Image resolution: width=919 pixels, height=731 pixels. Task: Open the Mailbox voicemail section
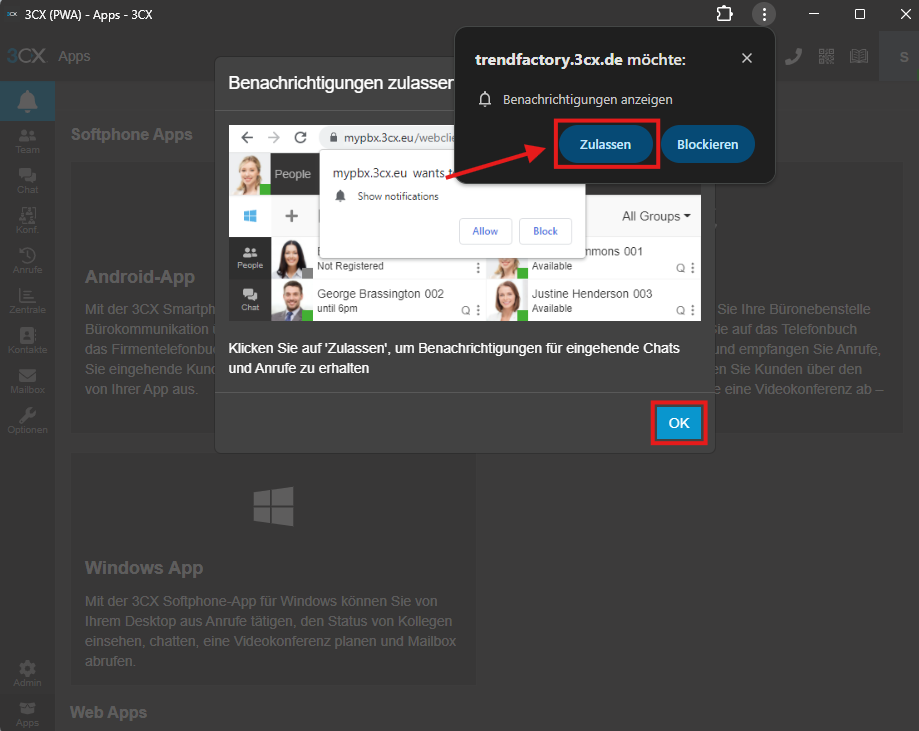click(27, 381)
